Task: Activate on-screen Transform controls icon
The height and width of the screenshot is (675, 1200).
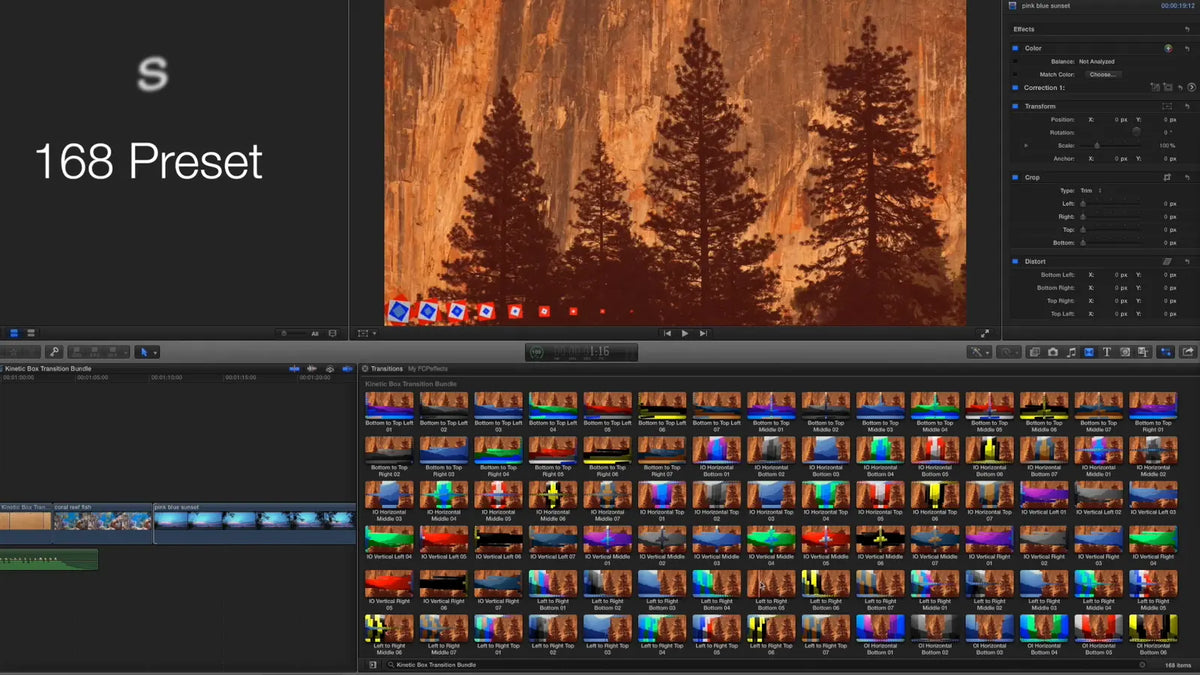Action: (x=1167, y=106)
